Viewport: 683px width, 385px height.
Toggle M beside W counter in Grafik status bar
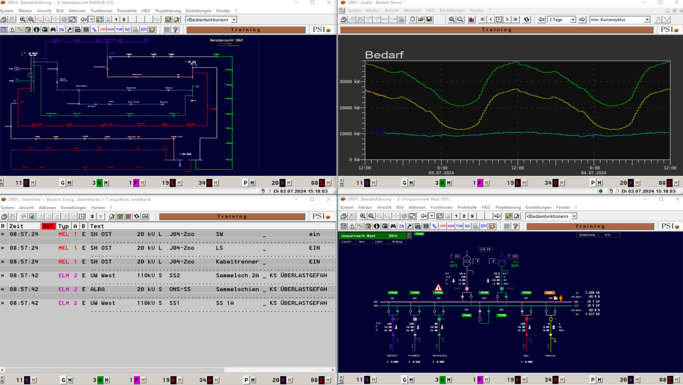click(450, 182)
